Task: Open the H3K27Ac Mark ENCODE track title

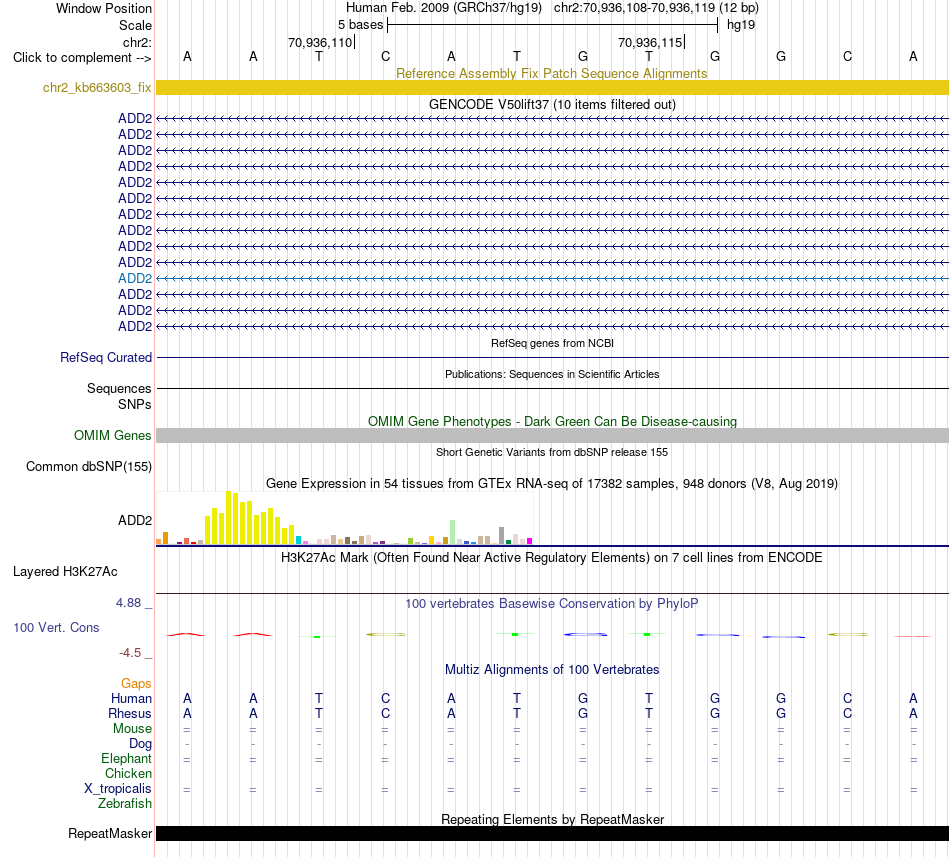Action: click(x=551, y=557)
